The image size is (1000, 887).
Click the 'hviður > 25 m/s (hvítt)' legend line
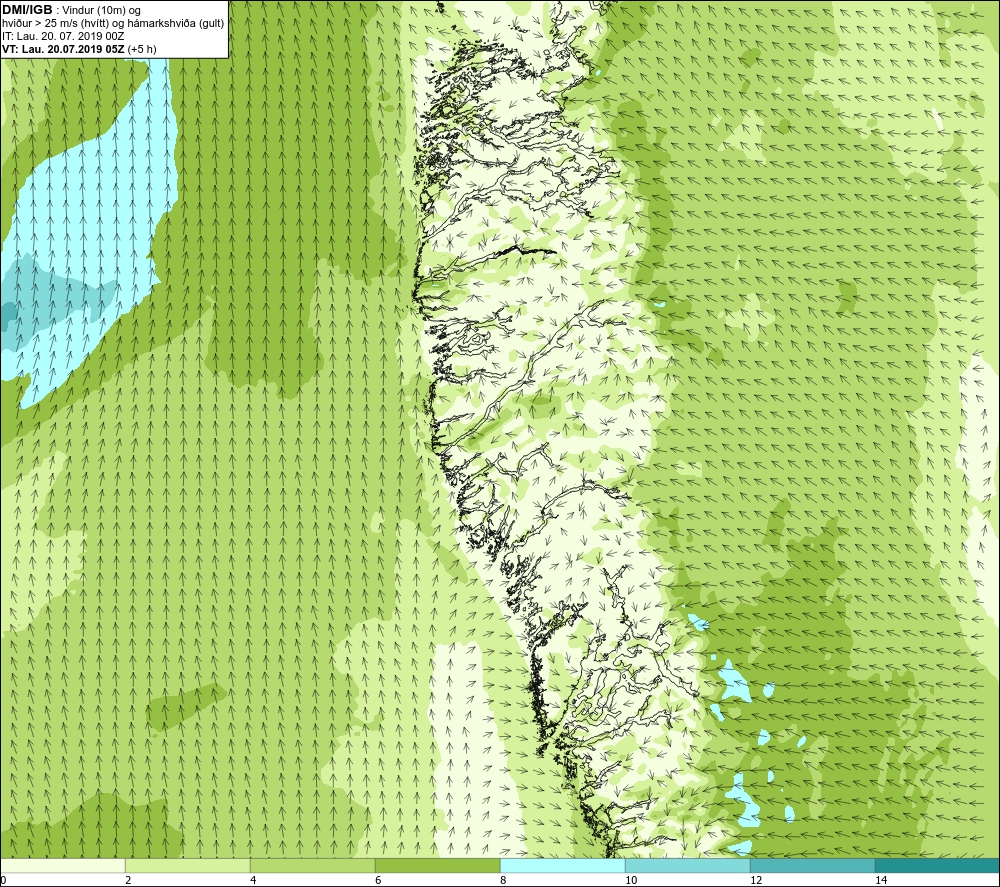pyautogui.click(x=113, y=24)
